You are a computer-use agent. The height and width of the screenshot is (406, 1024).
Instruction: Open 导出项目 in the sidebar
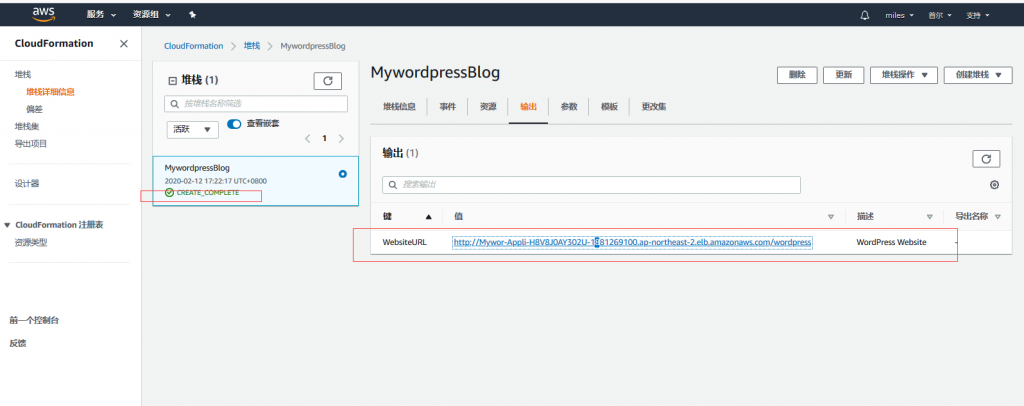pyautogui.click(x=31, y=144)
